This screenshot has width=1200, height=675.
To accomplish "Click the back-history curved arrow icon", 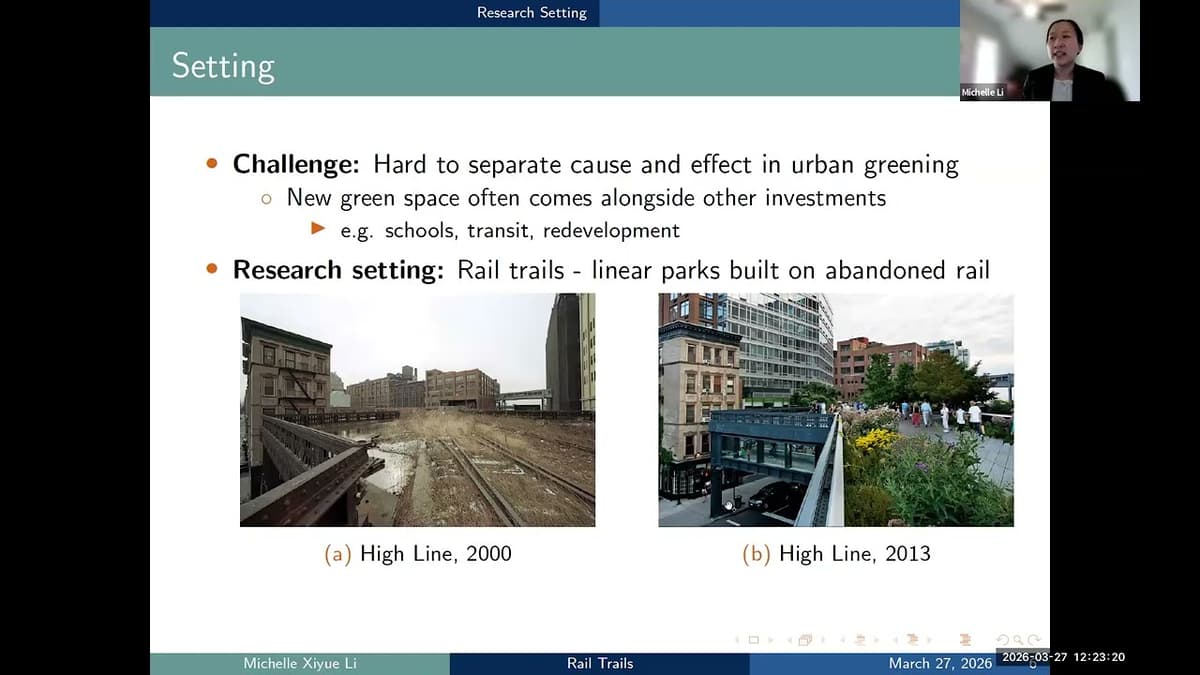I will click(1003, 641).
